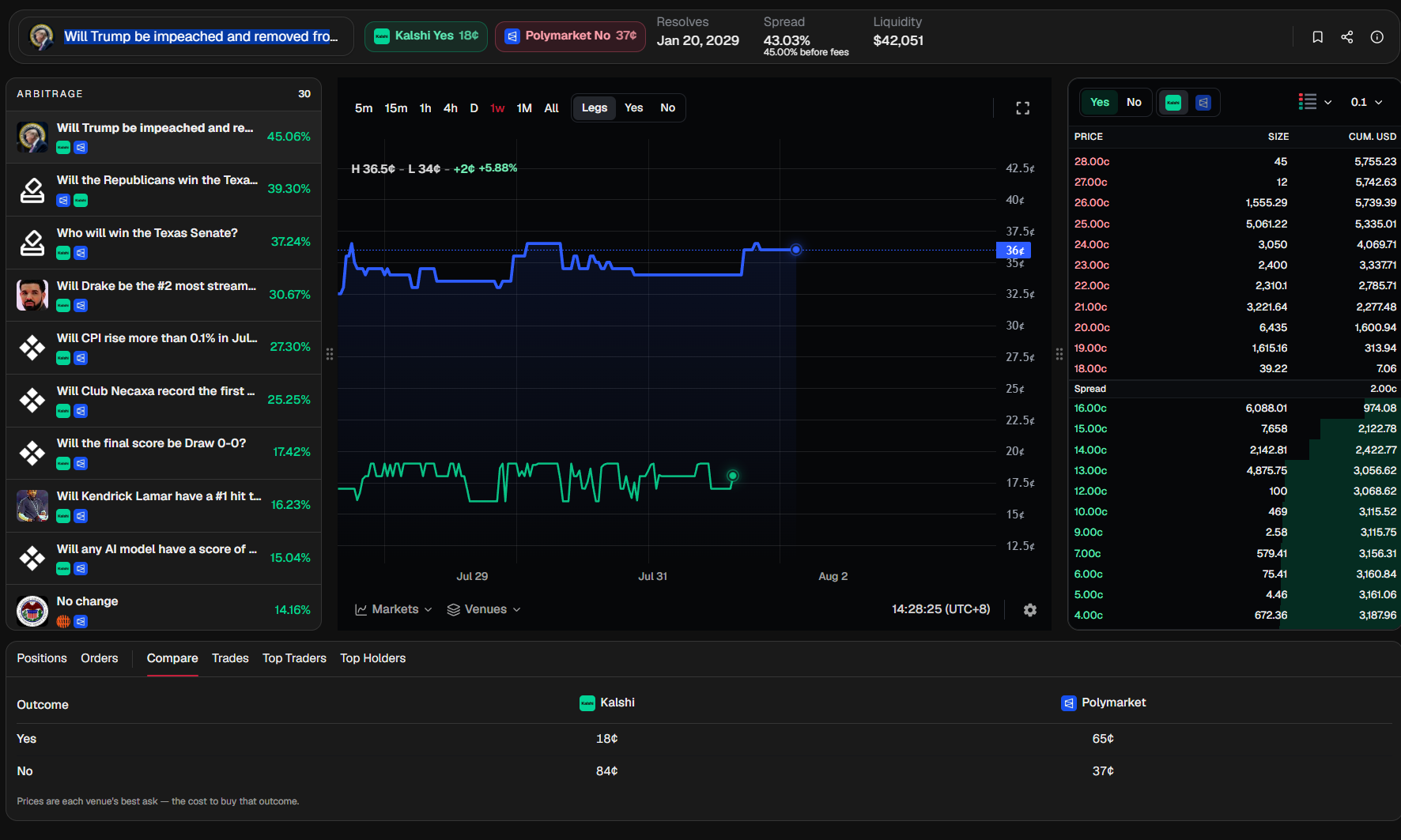Screen dimensions: 1401x840
Task: Expand the Venues dropdown
Action: coord(484,609)
